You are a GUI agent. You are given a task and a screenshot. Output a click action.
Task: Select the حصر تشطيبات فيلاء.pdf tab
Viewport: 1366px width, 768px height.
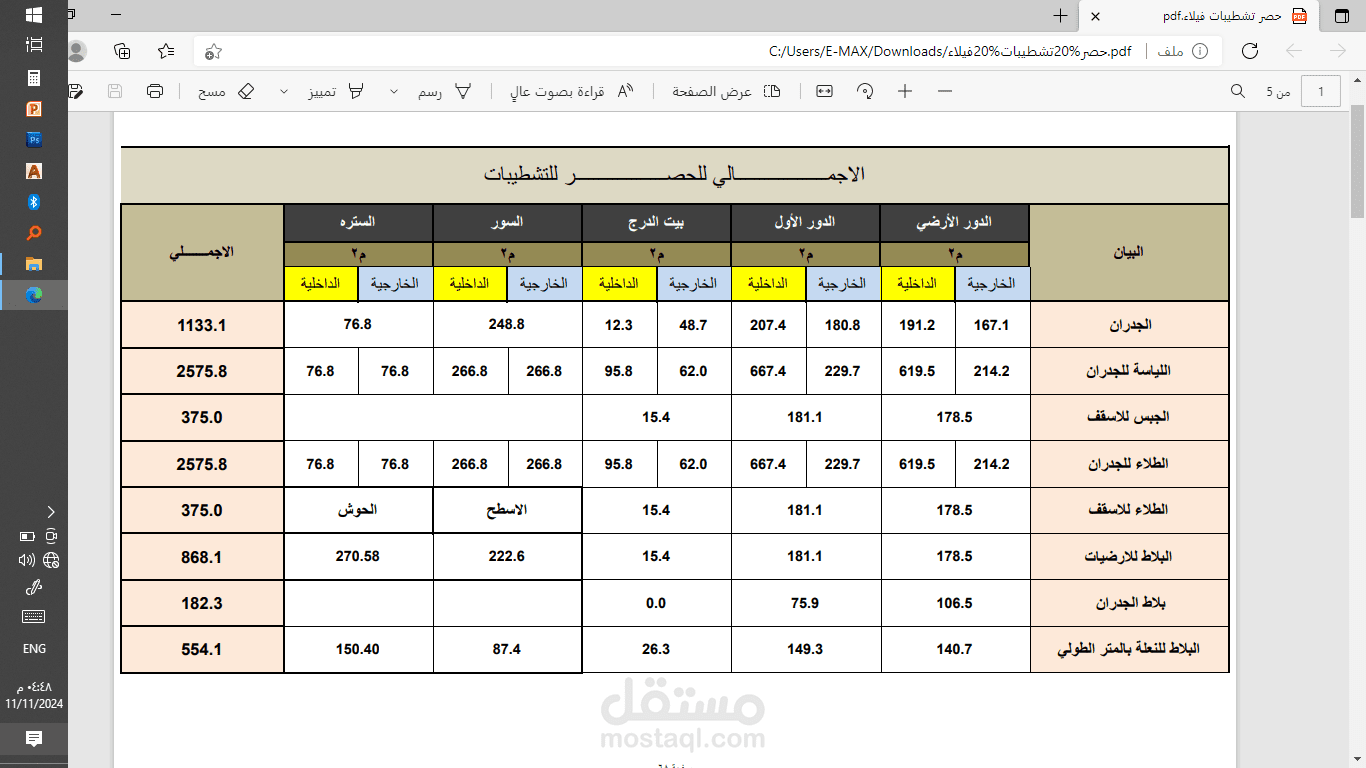tap(1200, 17)
